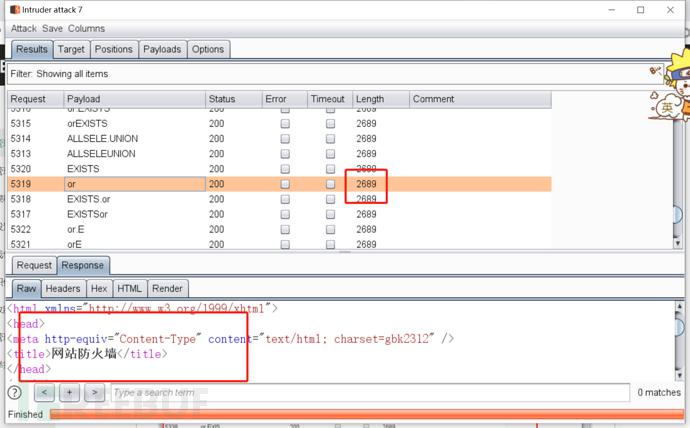This screenshot has width=690, height=428.
Task: Switch to the Payloads tab
Action: point(162,49)
